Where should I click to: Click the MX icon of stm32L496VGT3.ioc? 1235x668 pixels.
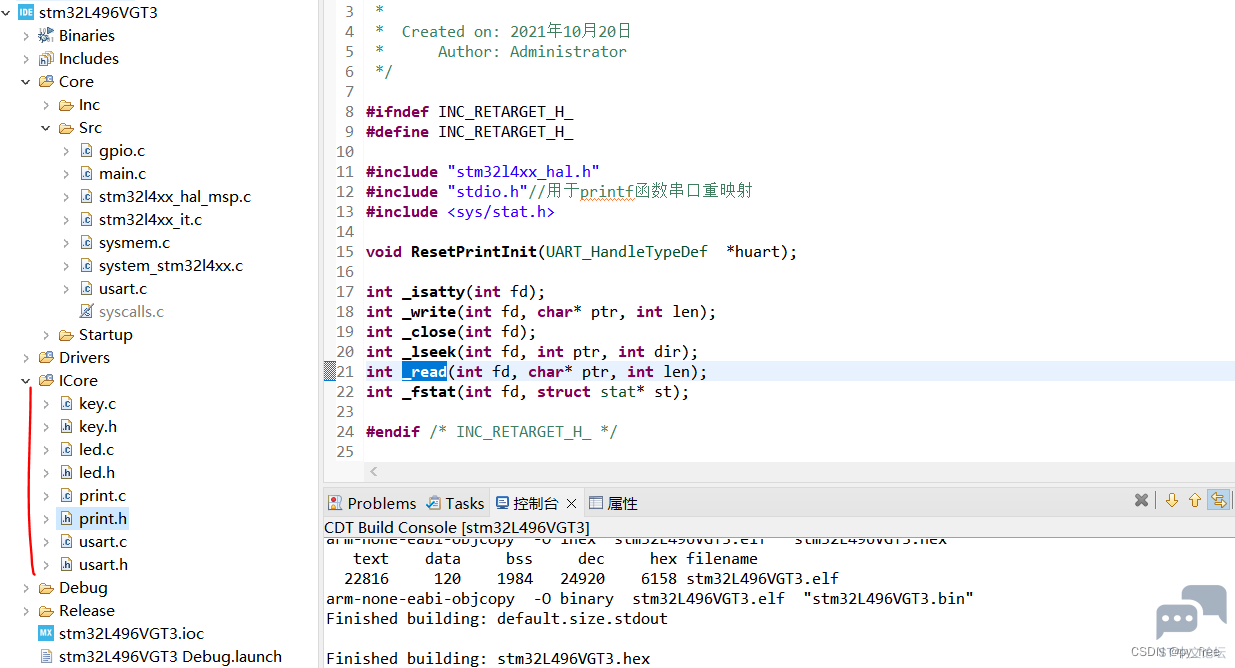pyautogui.click(x=46, y=633)
